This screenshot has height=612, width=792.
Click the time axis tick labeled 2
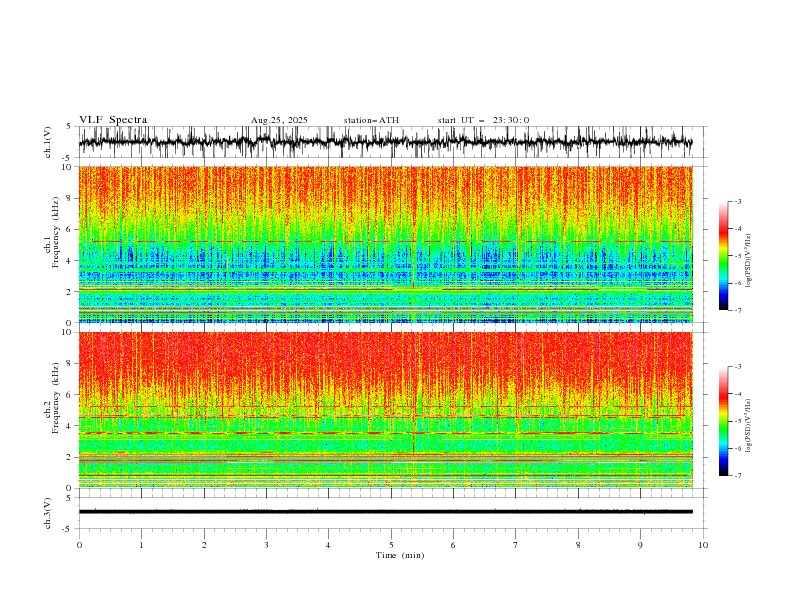(204, 545)
